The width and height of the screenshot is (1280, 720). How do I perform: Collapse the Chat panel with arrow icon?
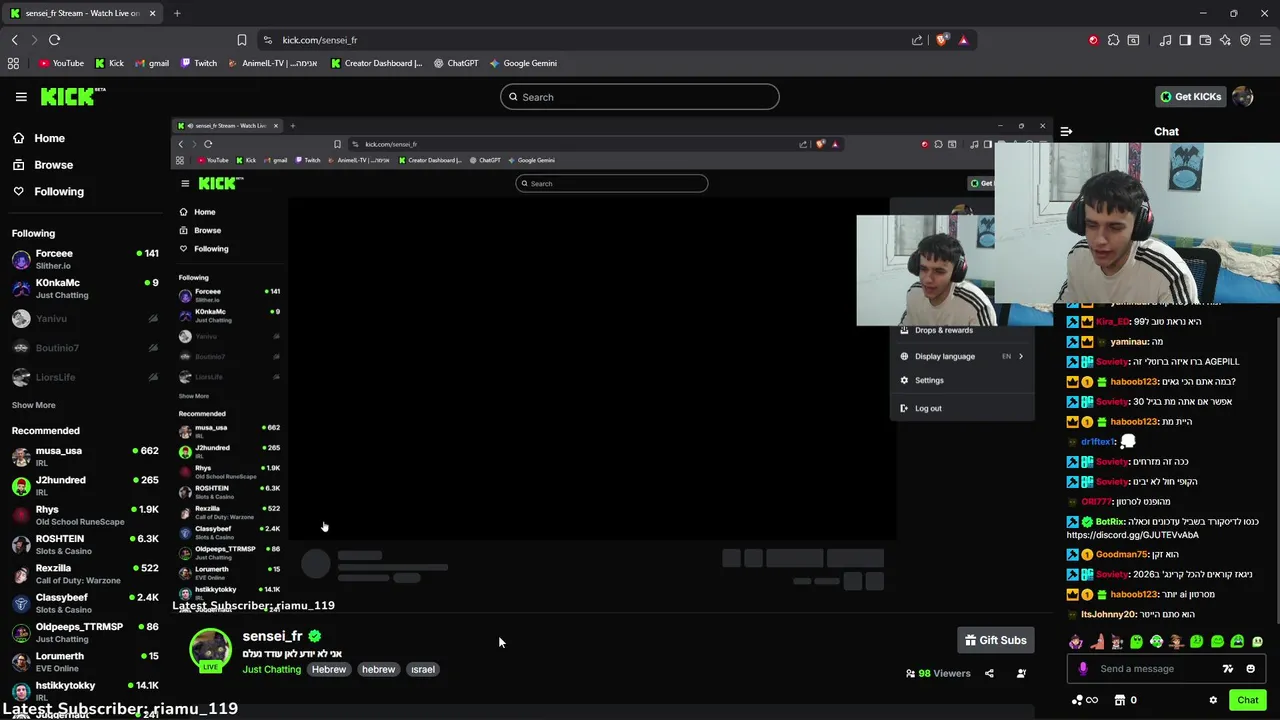click(1066, 131)
